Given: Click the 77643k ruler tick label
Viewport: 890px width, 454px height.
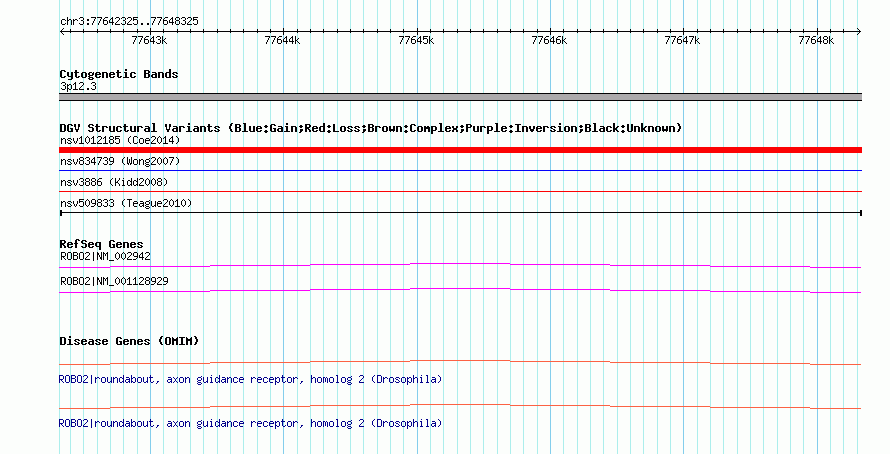Looking at the screenshot, I should (149, 40).
